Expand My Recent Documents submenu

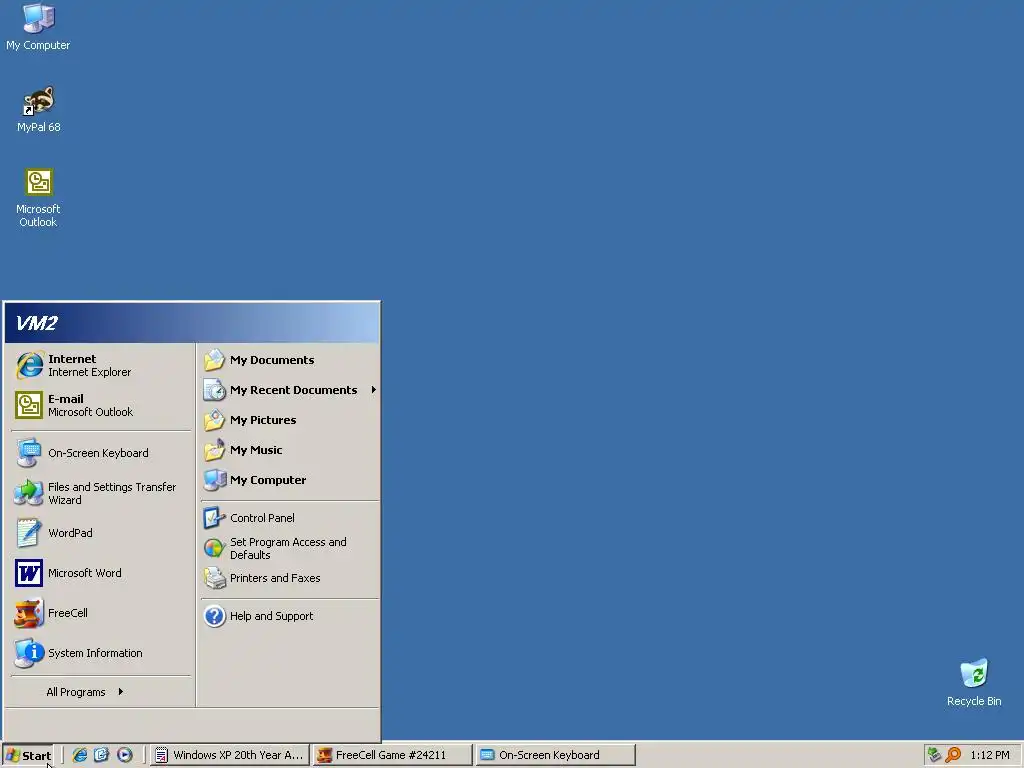click(290, 390)
